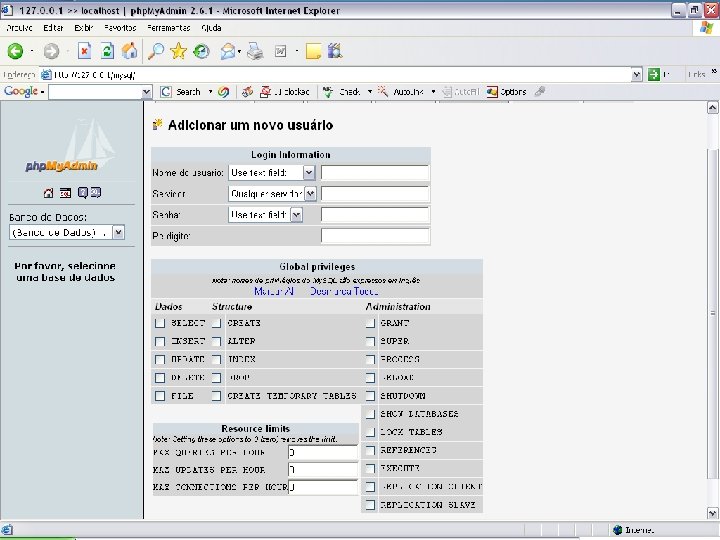Viewport: 720px width, 540px height.
Task: Open the AutoLink dropdown arrow
Action: 433,92
